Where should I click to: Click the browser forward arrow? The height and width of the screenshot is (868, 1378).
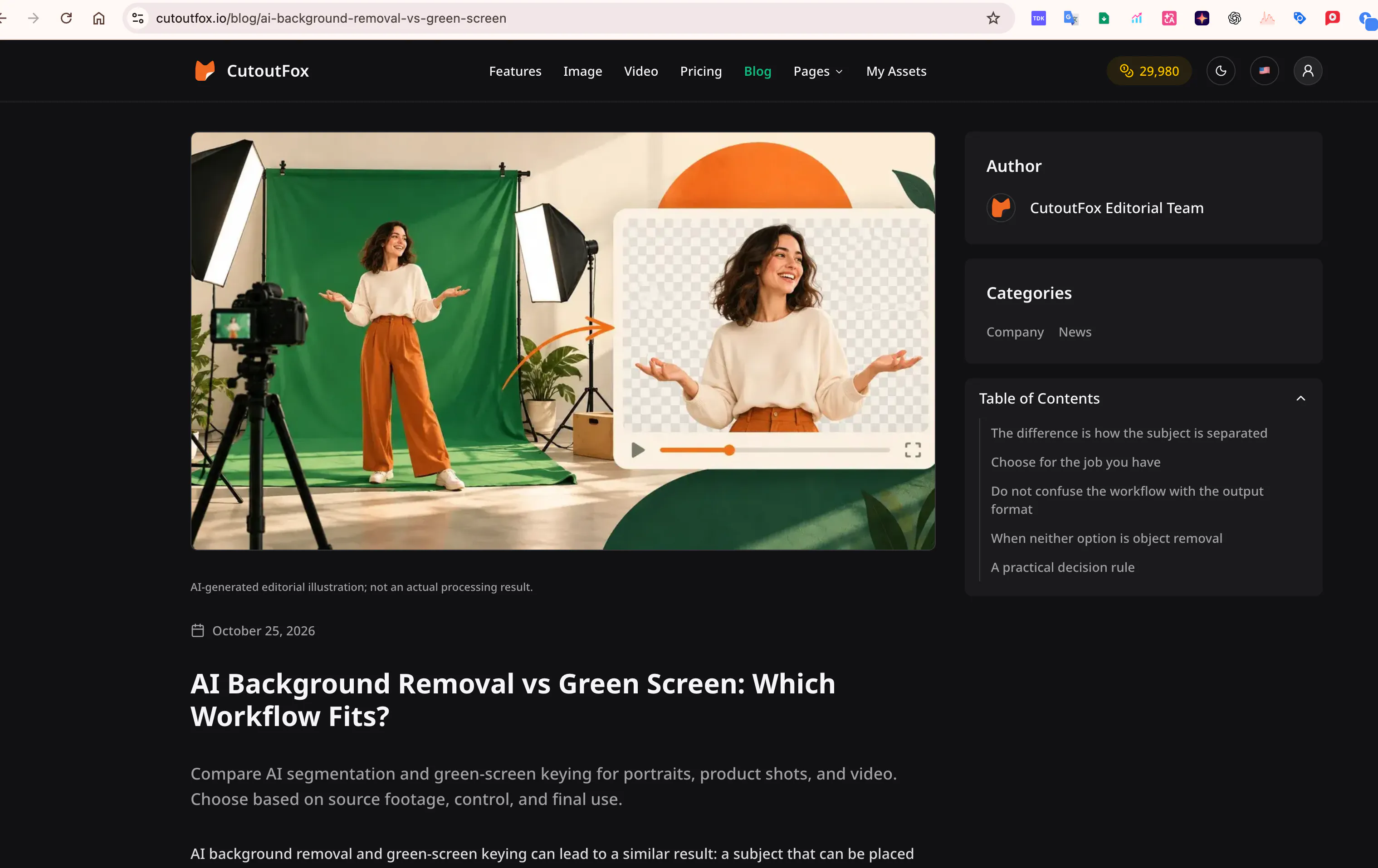(34, 18)
